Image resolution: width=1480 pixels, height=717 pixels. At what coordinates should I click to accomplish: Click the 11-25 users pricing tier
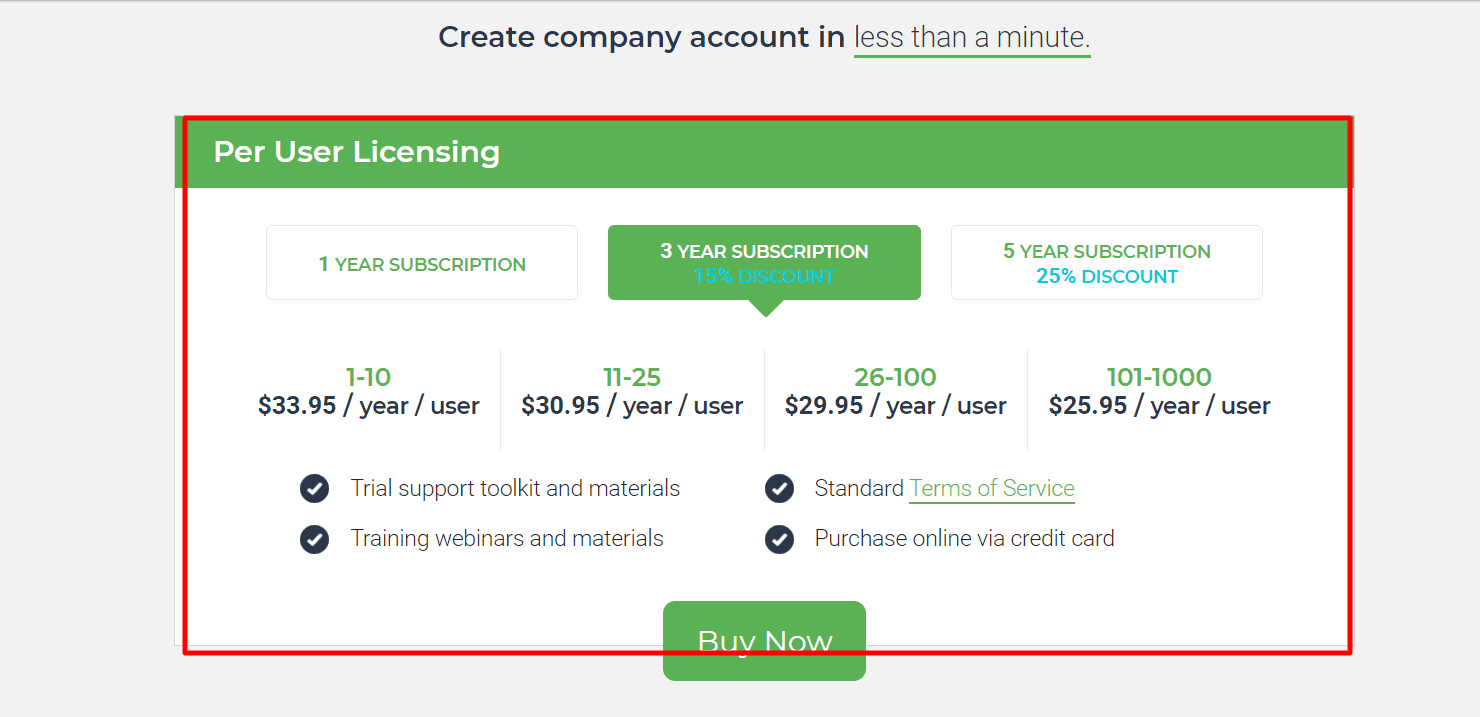click(632, 392)
